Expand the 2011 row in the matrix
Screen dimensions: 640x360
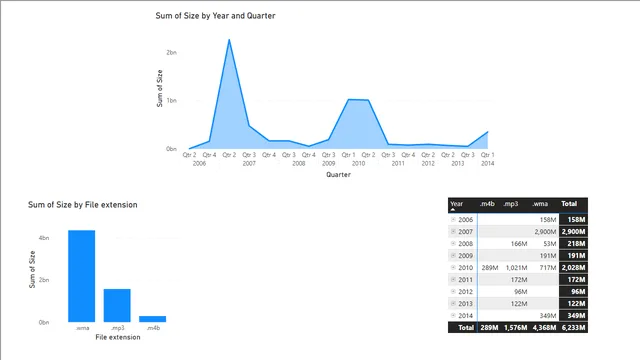coord(453,280)
